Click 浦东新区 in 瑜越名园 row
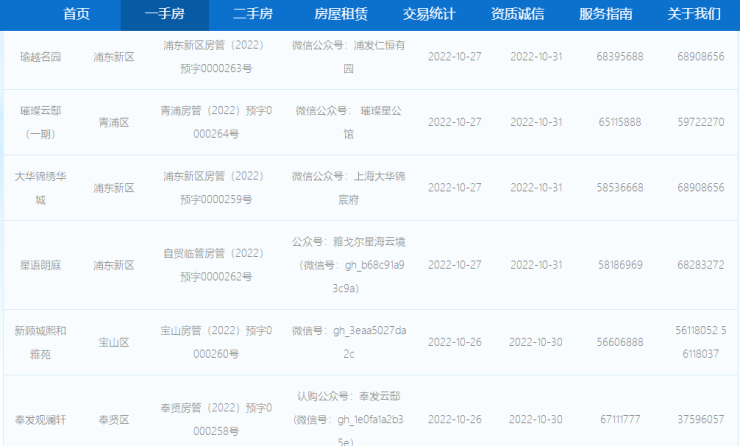 114,57
